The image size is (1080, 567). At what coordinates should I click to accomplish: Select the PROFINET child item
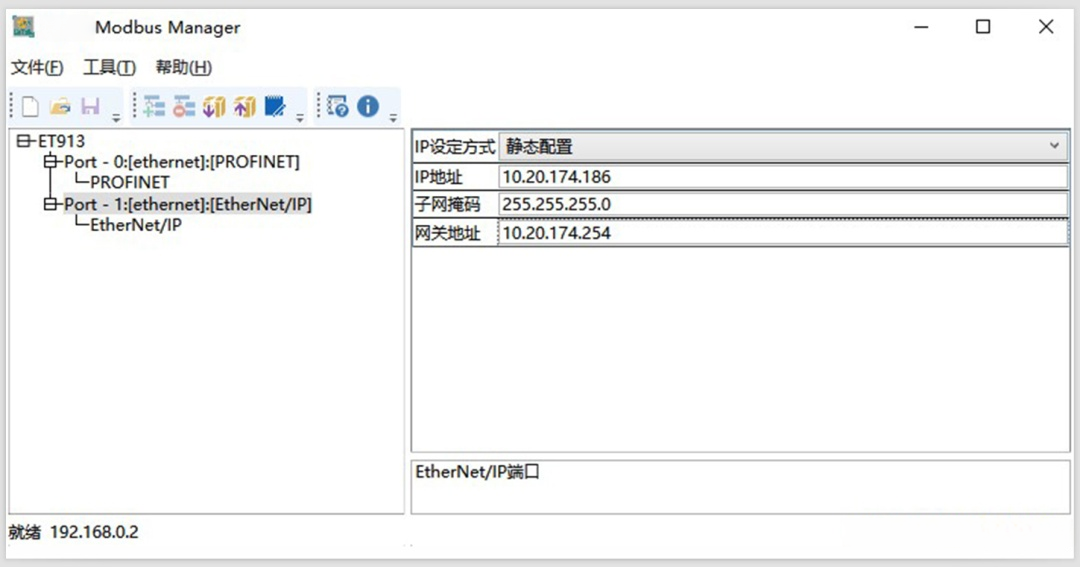click(x=129, y=183)
